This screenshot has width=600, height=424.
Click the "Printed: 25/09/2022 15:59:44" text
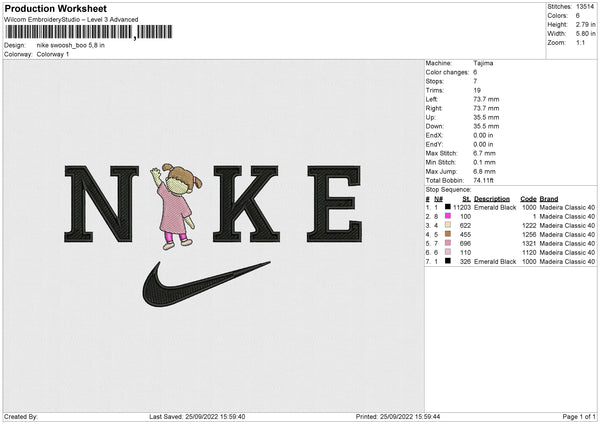coord(398,416)
